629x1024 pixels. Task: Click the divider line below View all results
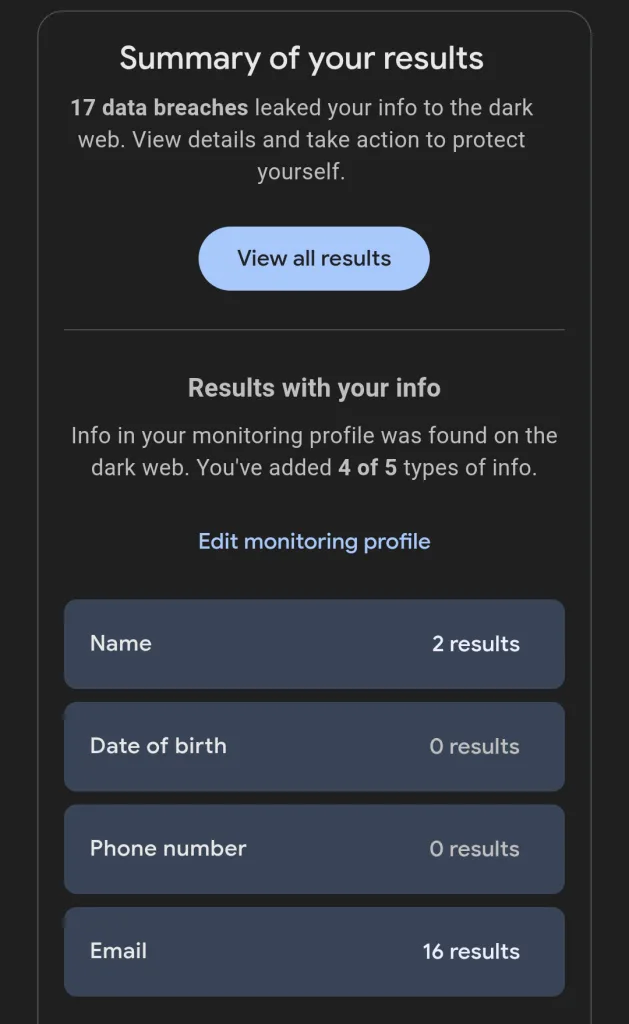314,329
